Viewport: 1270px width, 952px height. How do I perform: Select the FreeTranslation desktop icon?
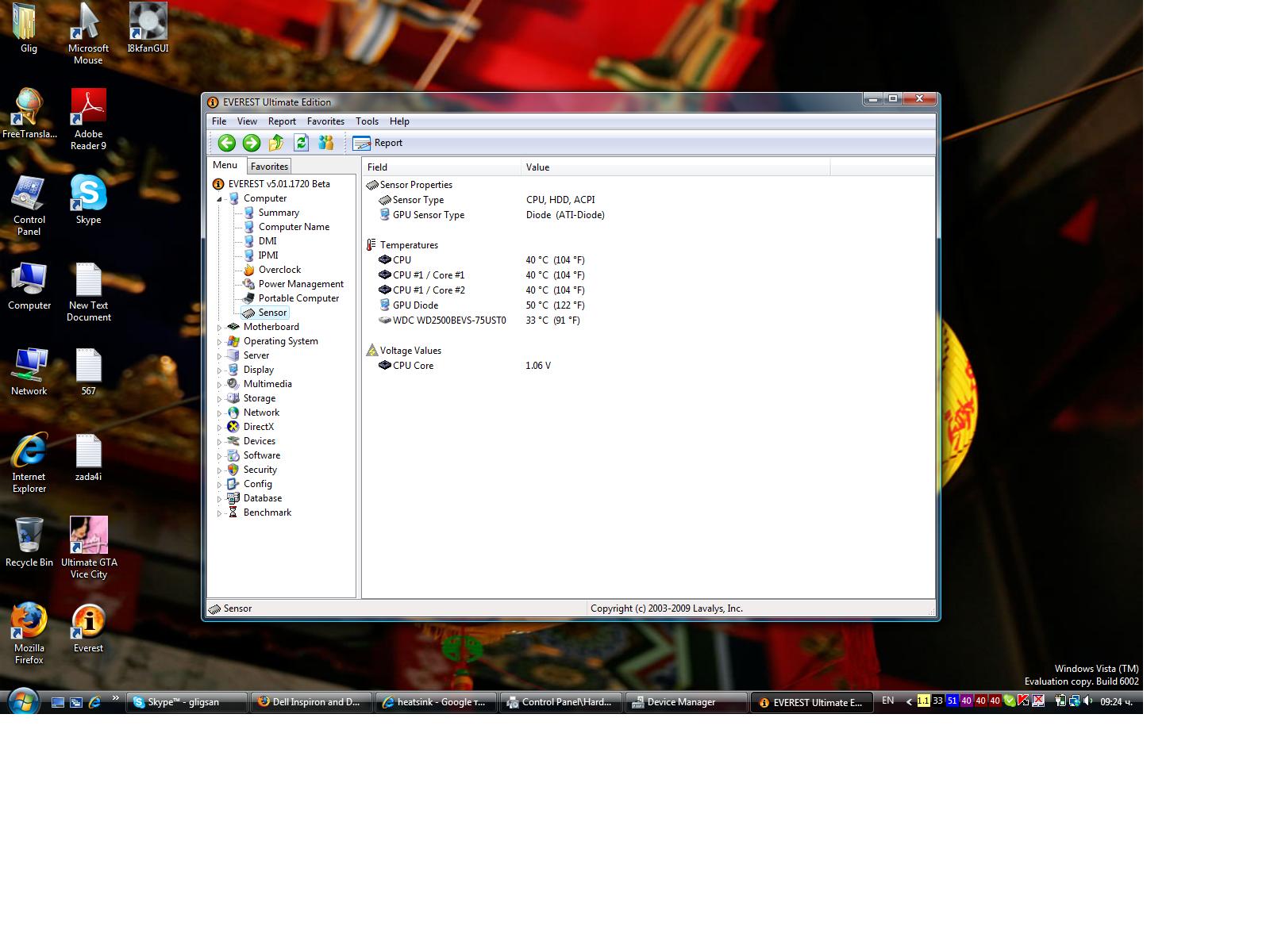point(29,113)
